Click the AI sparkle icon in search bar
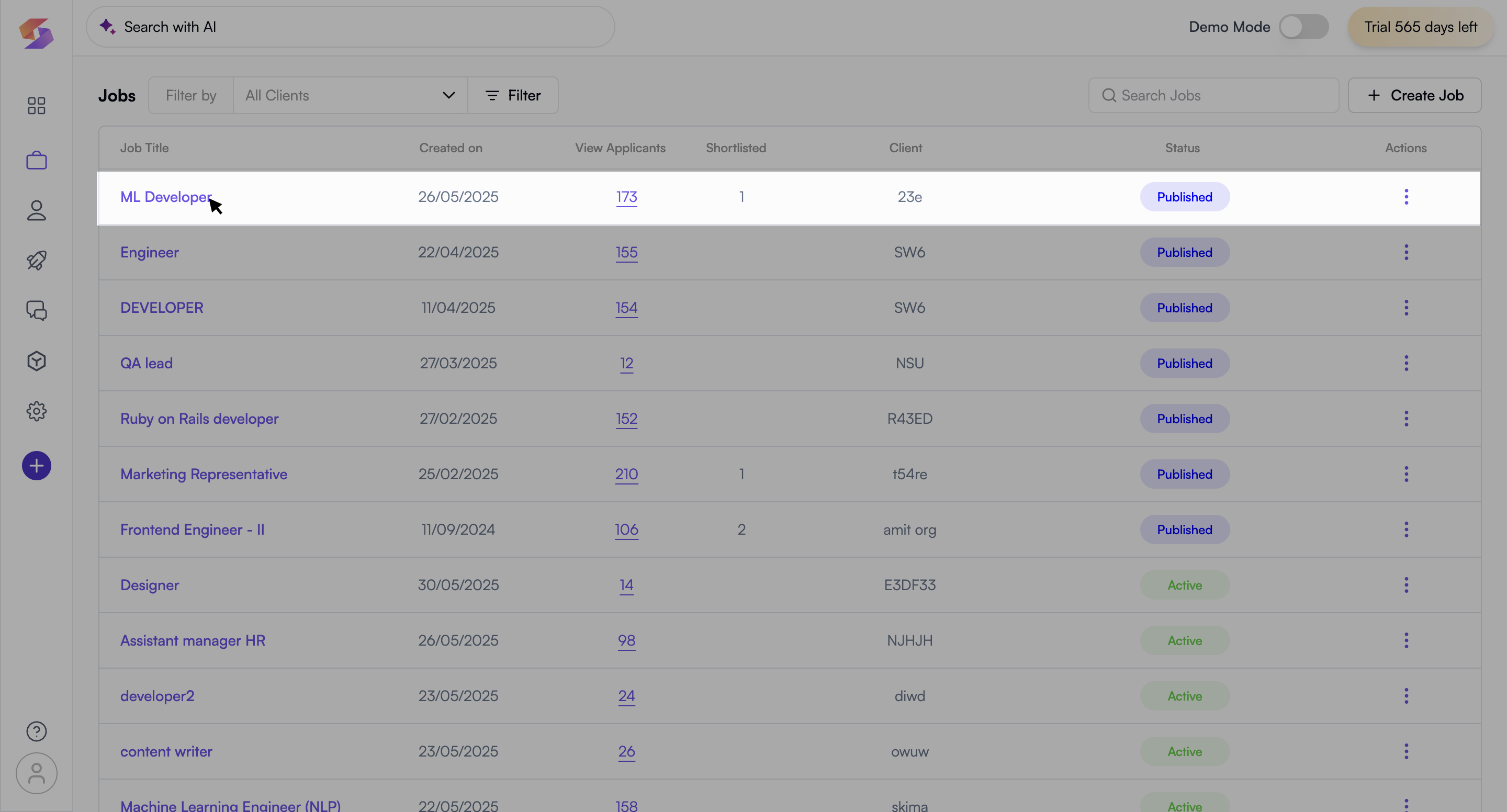 (x=107, y=26)
